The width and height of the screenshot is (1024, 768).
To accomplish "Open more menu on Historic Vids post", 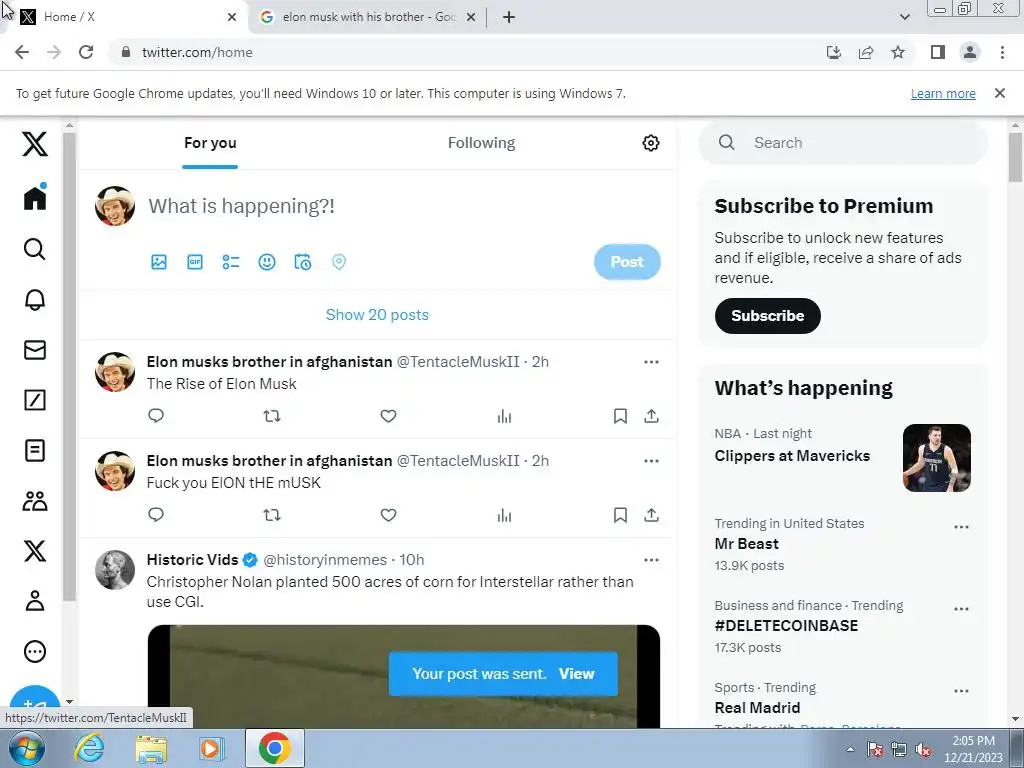I will pyautogui.click(x=651, y=560).
